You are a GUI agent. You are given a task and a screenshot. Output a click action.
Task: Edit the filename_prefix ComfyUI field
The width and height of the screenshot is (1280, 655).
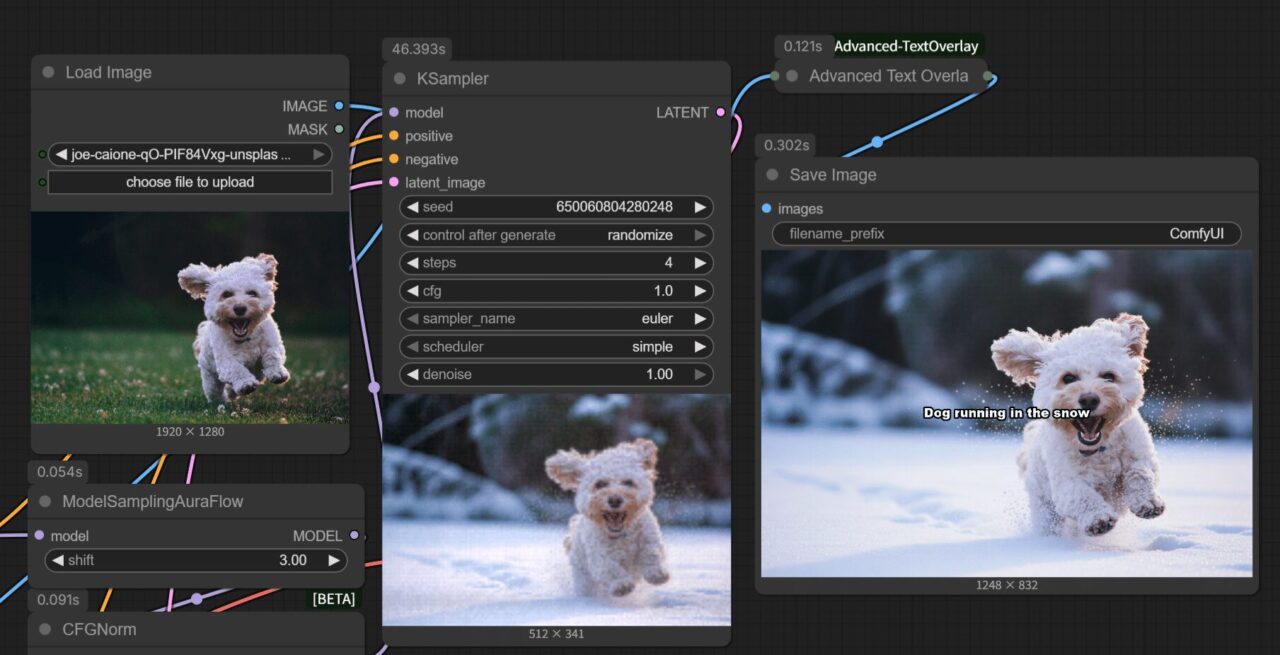(1007, 234)
